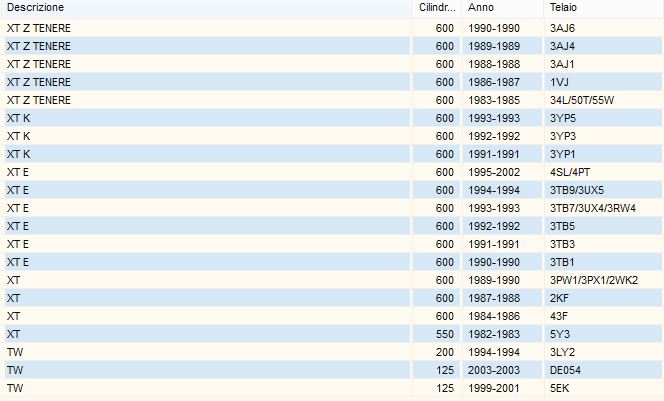Click XT description in the 550 row
This screenshot has width=664, height=401.
(x=13, y=334)
